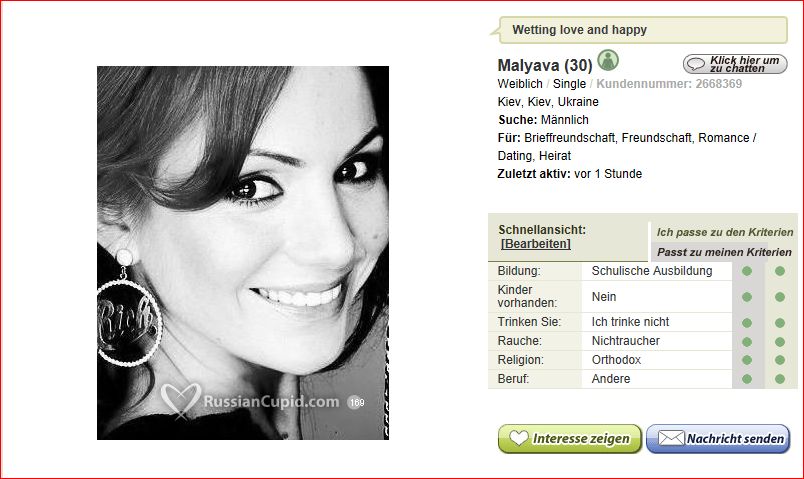Click first green match dot for Bildung
Screen dimensions: 804x479
click(747, 271)
